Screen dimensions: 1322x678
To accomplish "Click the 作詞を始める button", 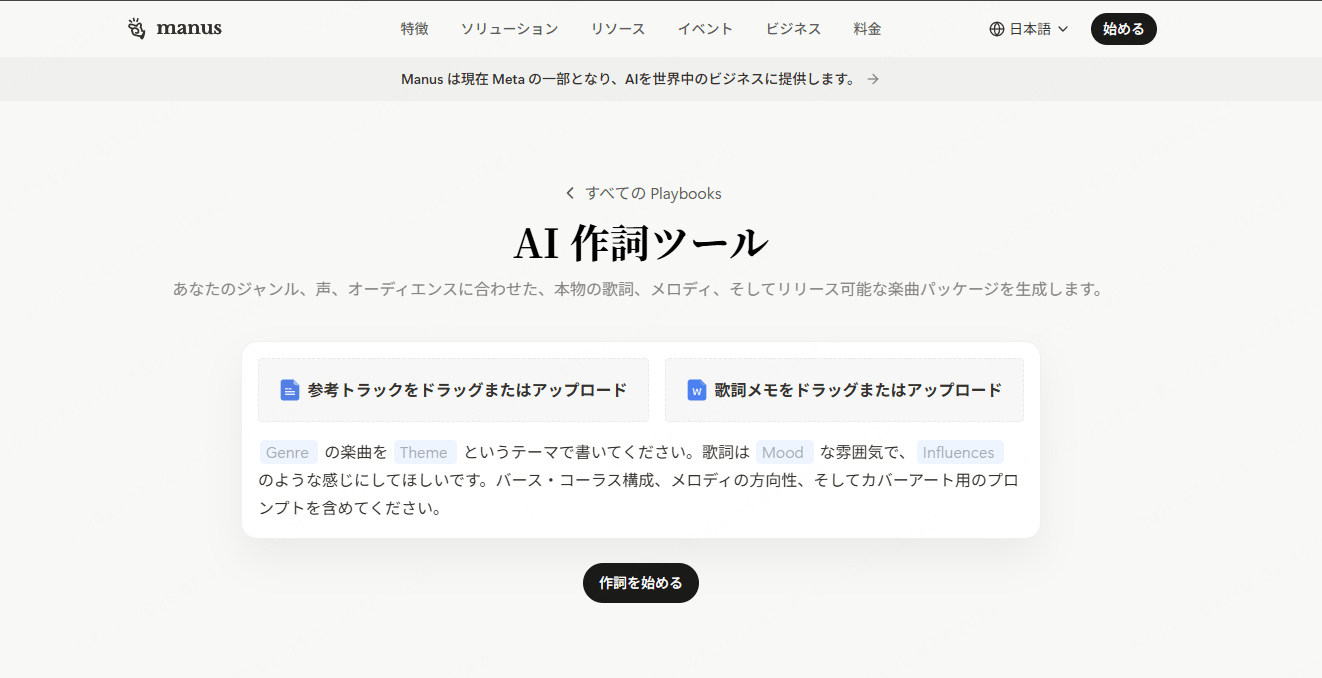I will pyautogui.click(x=641, y=583).
